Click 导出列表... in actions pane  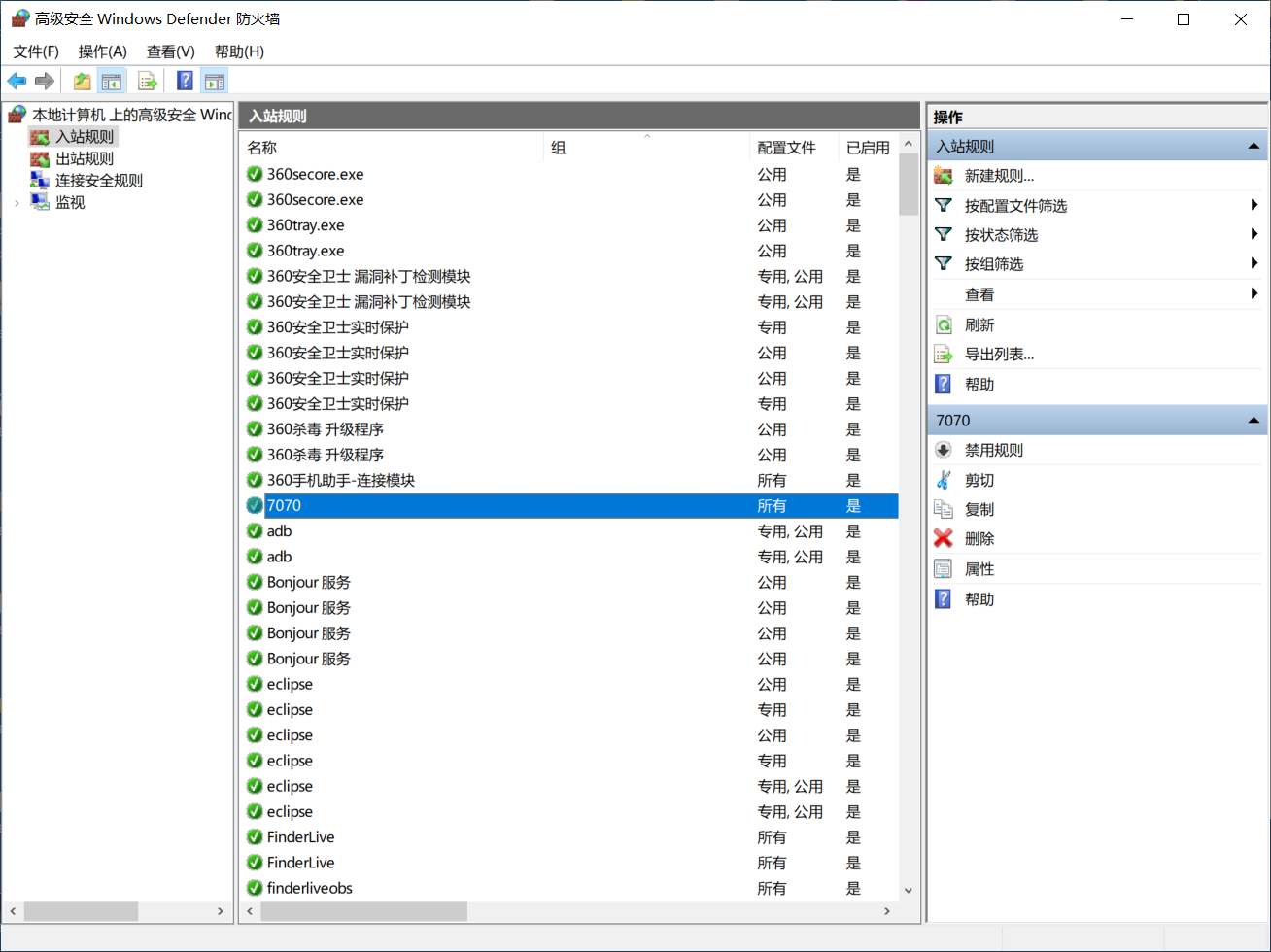pos(999,355)
